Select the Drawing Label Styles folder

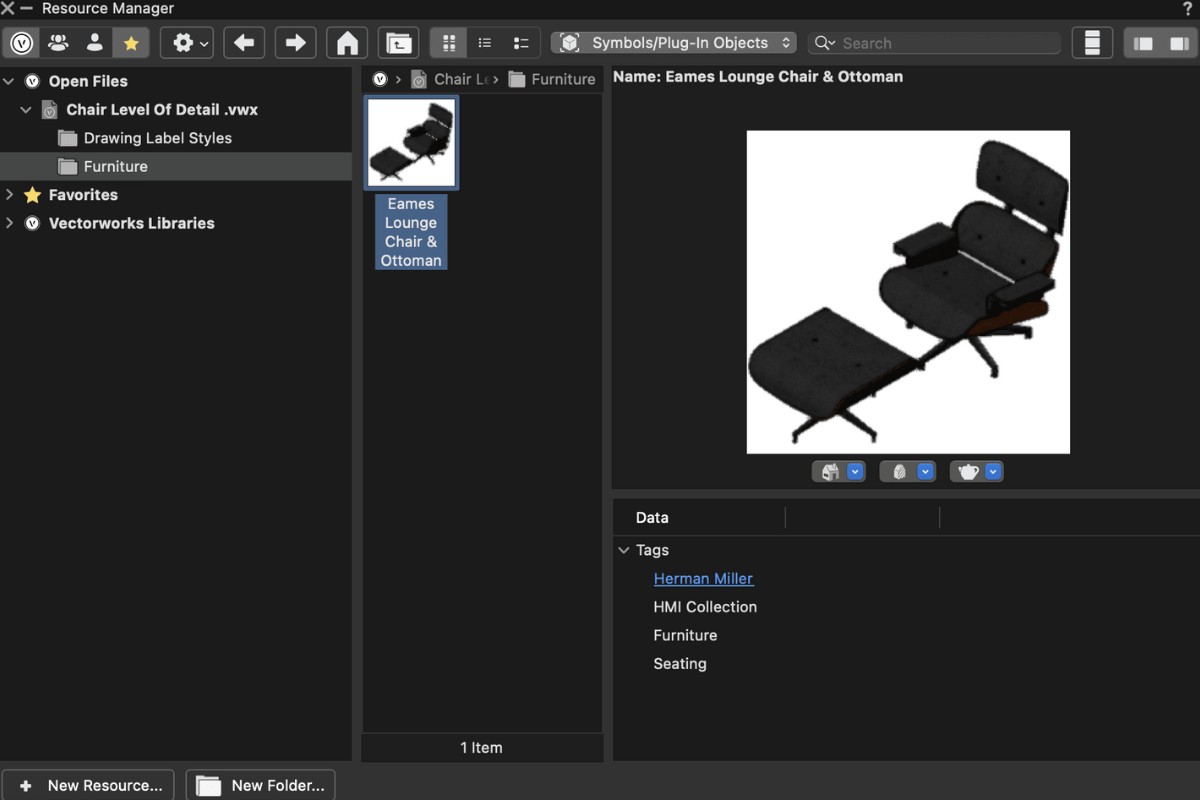tap(157, 138)
